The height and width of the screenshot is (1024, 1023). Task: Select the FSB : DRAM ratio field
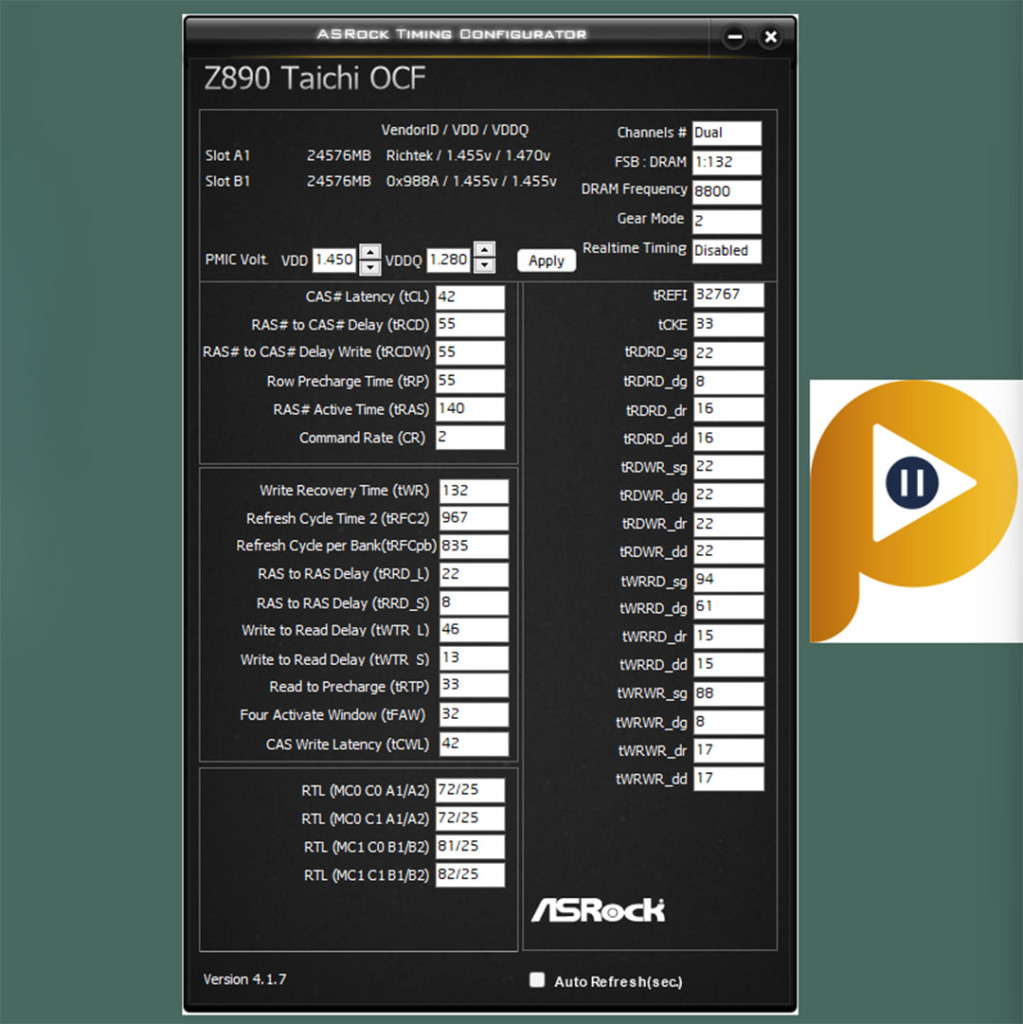coord(726,163)
